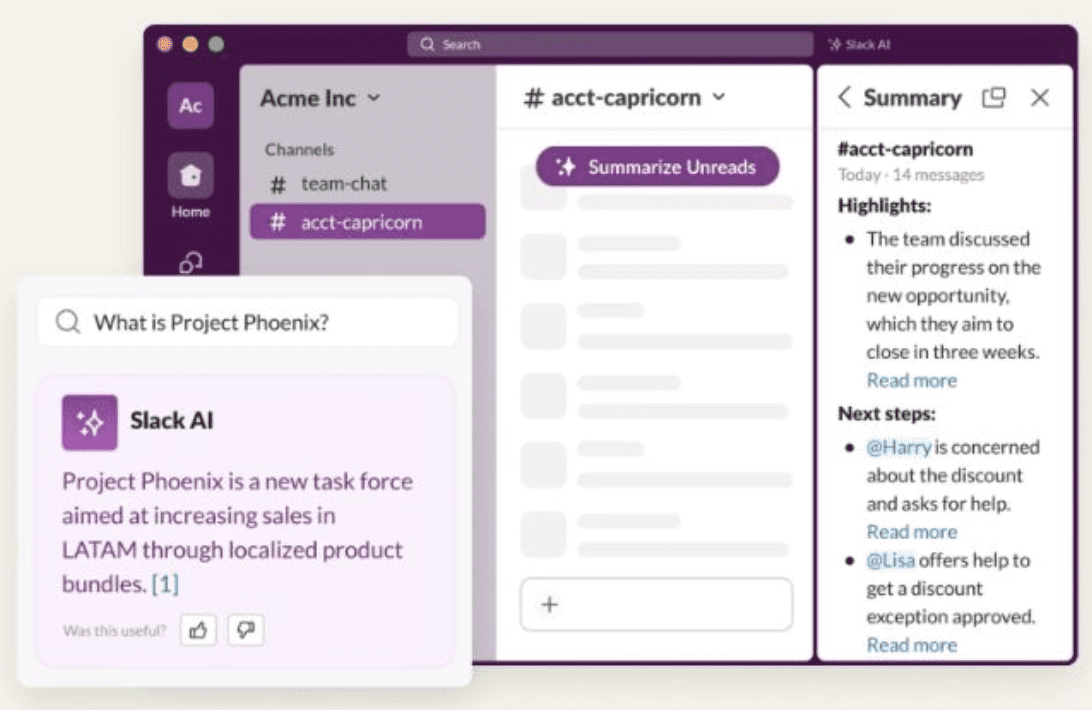Click the top Search bar
Screen dimensions: 1092x711
[610, 45]
